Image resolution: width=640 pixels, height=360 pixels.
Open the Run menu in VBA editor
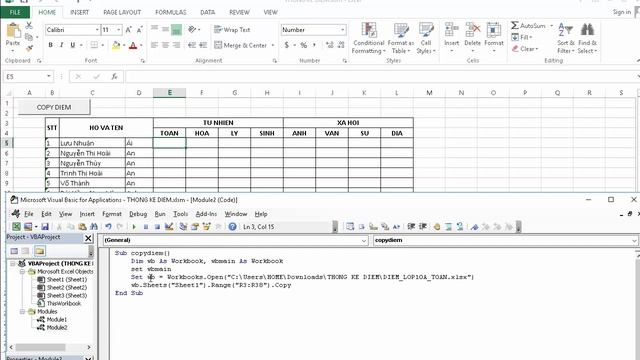click(x=160, y=214)
